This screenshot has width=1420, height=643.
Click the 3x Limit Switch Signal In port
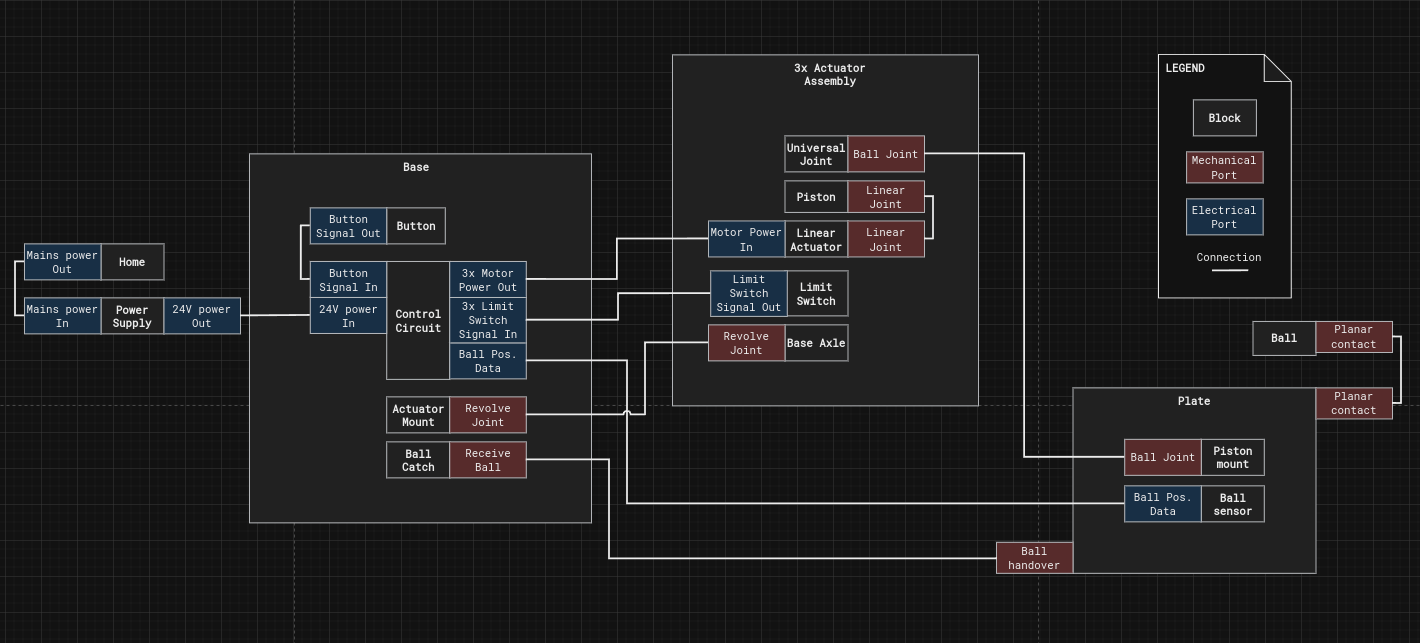coord(488,320)
